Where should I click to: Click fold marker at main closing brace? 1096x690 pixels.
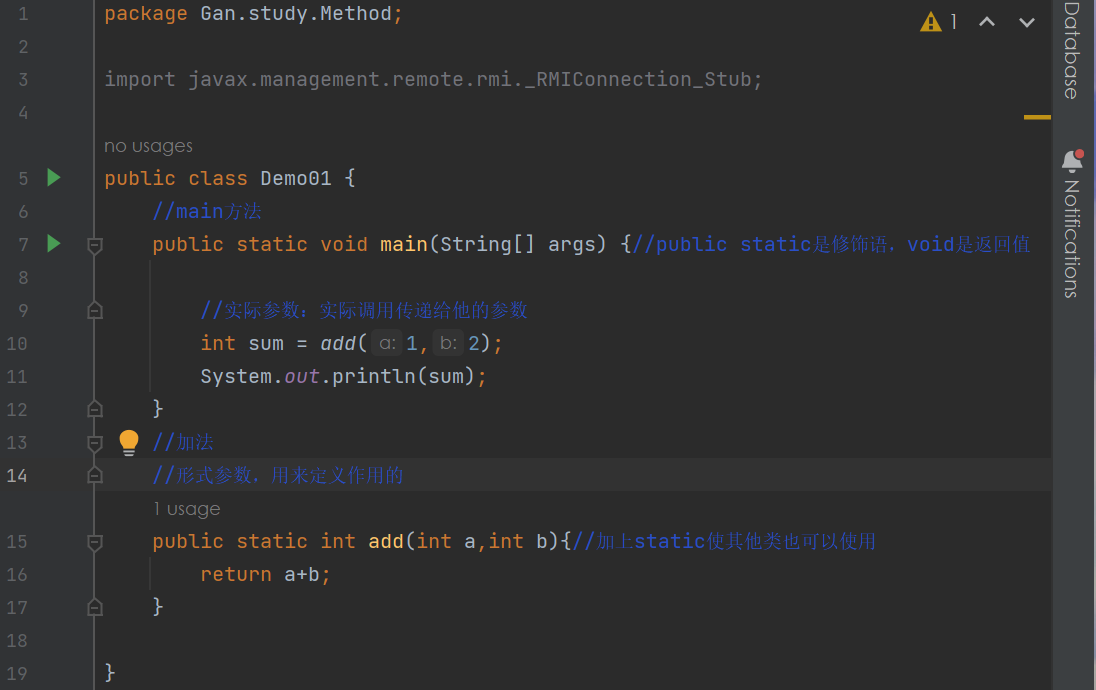click(95, 408)
